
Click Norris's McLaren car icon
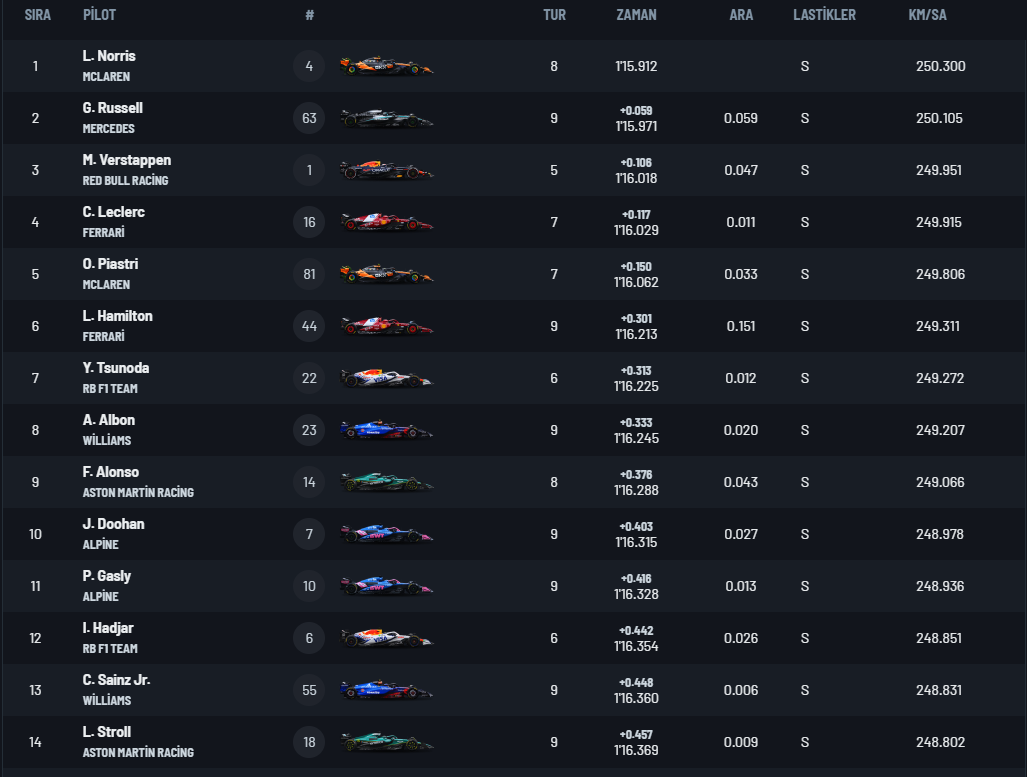[x=386, y=67]
